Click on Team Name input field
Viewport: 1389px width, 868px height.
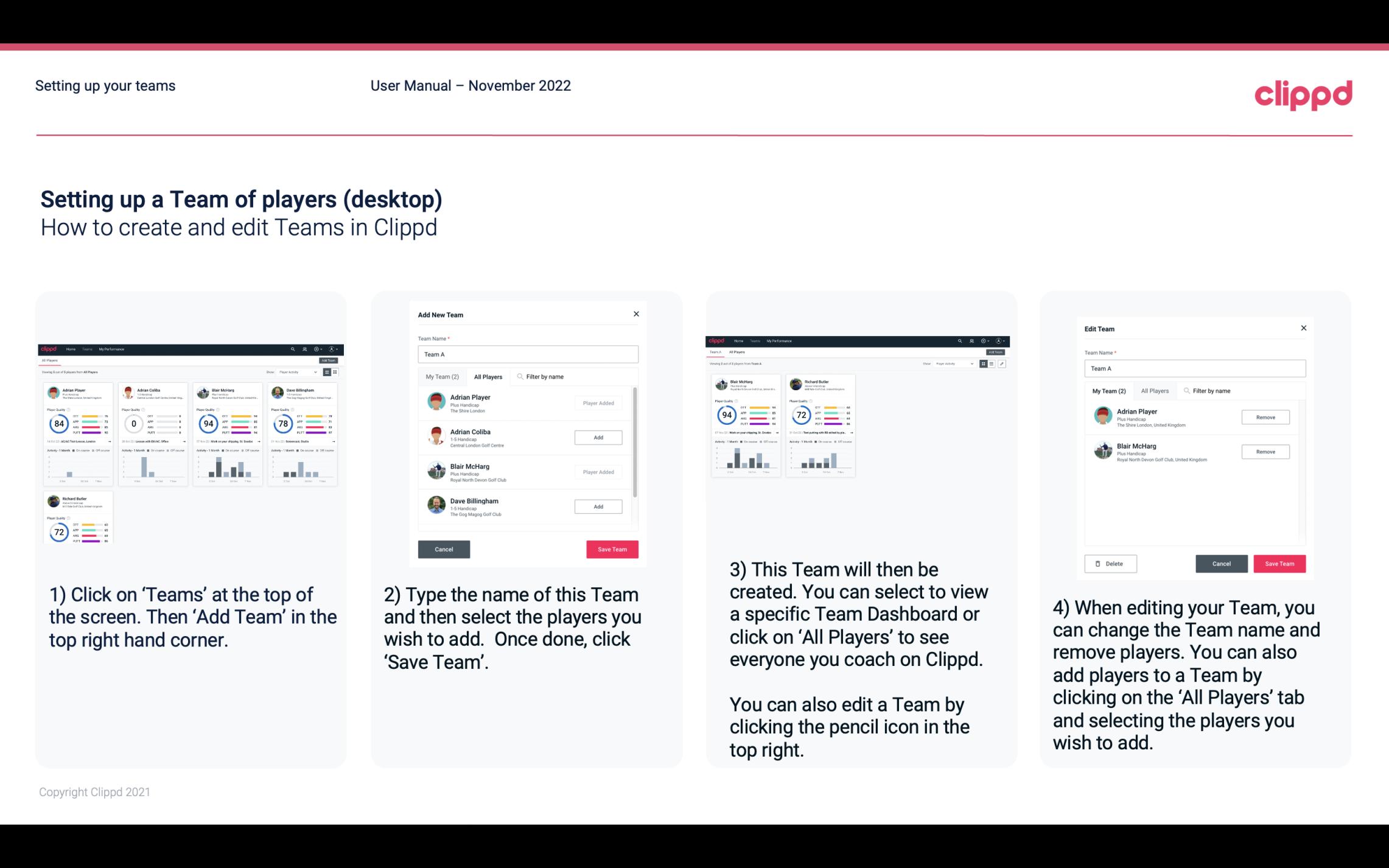528,354
